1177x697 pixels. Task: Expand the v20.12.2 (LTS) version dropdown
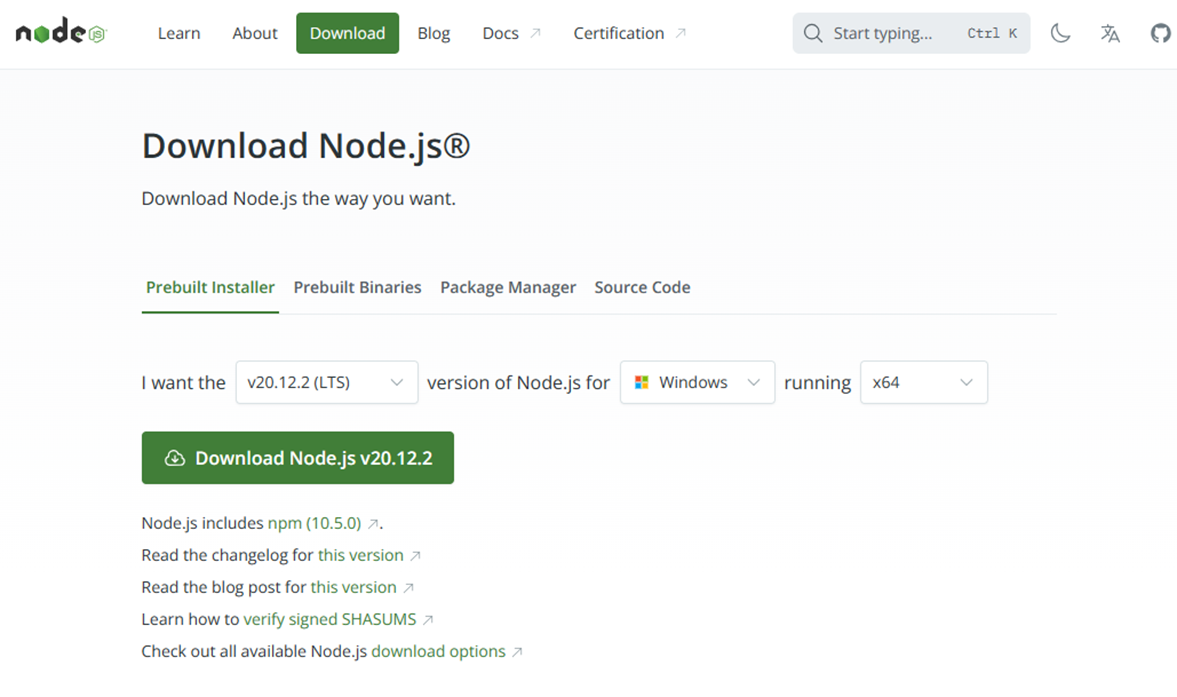326,382
